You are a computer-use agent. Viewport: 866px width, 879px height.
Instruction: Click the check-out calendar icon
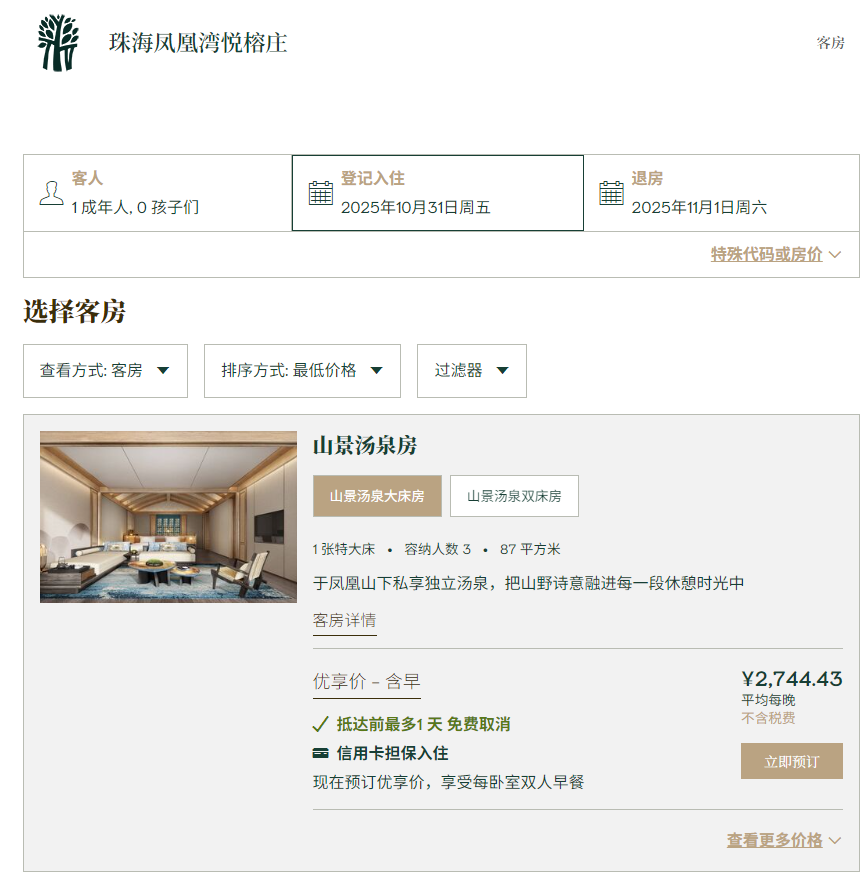coord(611,193)
